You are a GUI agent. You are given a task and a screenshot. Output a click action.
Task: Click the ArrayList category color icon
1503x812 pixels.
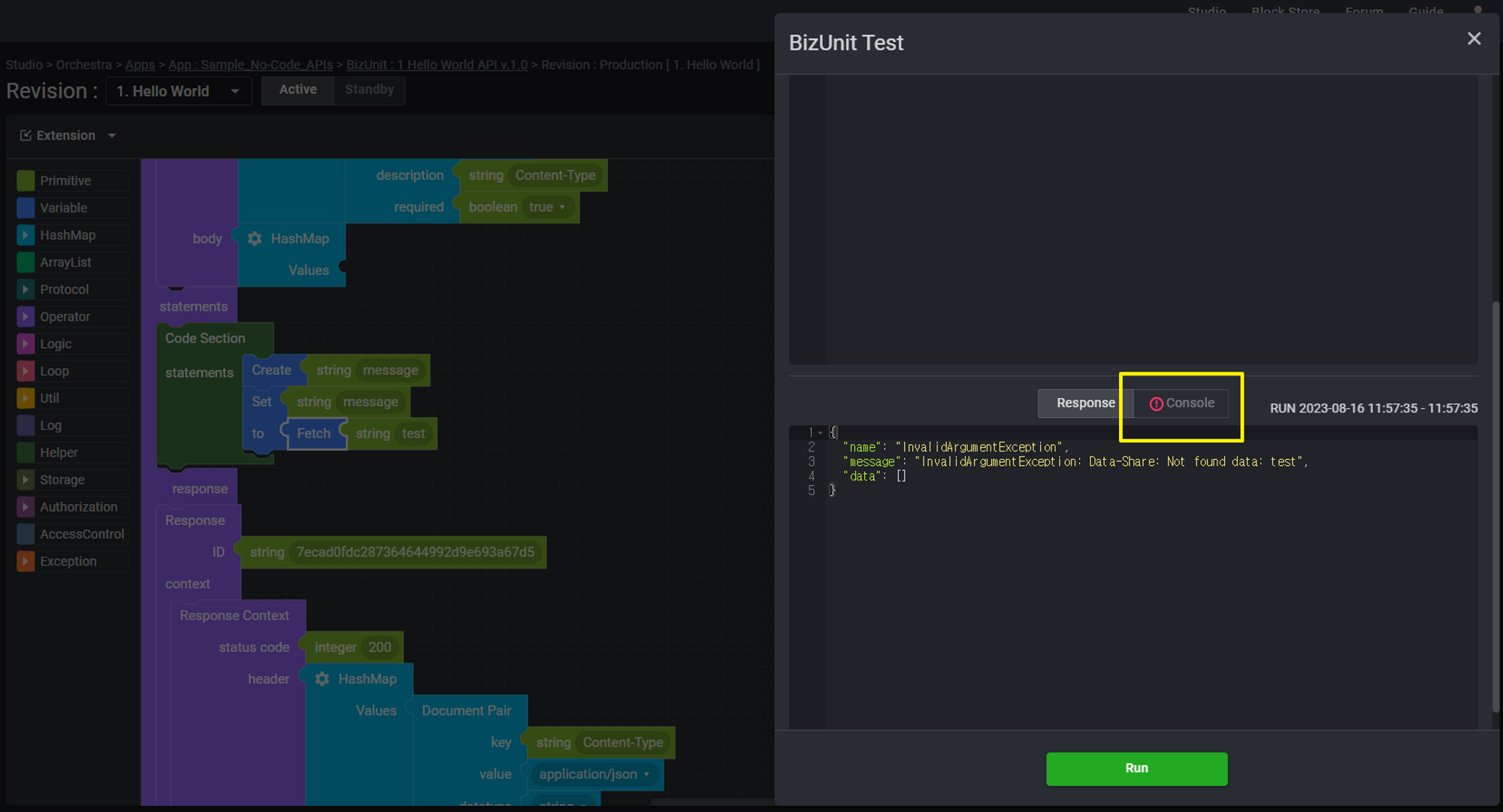click(26, 262)
